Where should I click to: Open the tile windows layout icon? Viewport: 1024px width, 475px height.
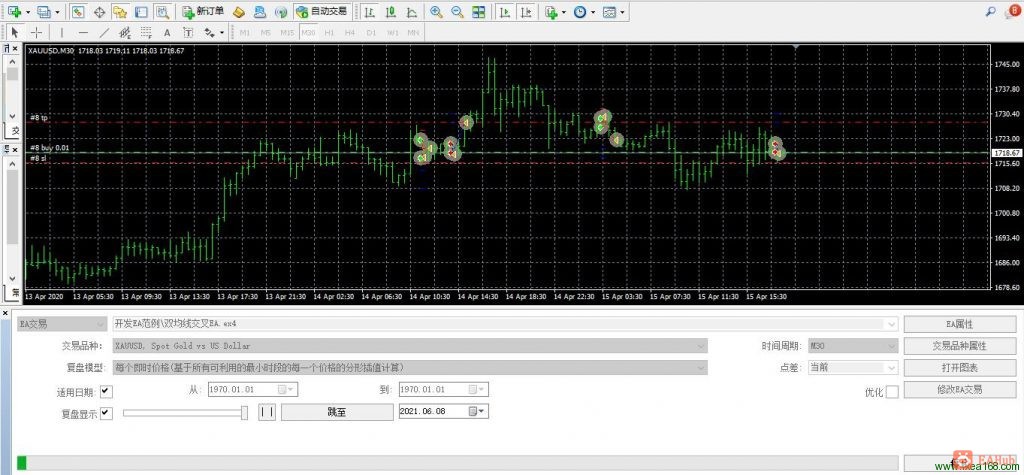[479, 12]
